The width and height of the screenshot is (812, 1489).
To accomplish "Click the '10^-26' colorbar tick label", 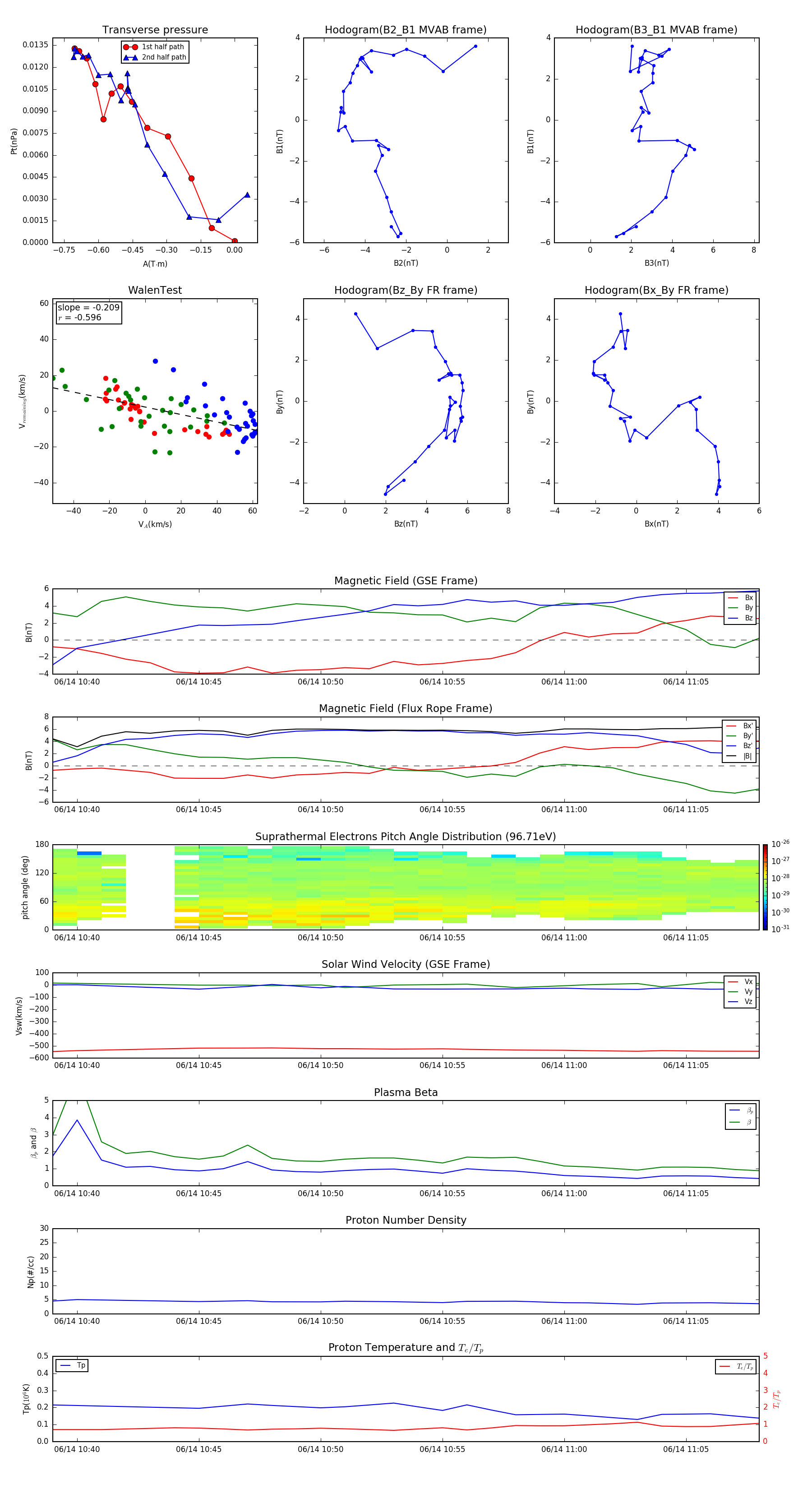I will 780,844.
